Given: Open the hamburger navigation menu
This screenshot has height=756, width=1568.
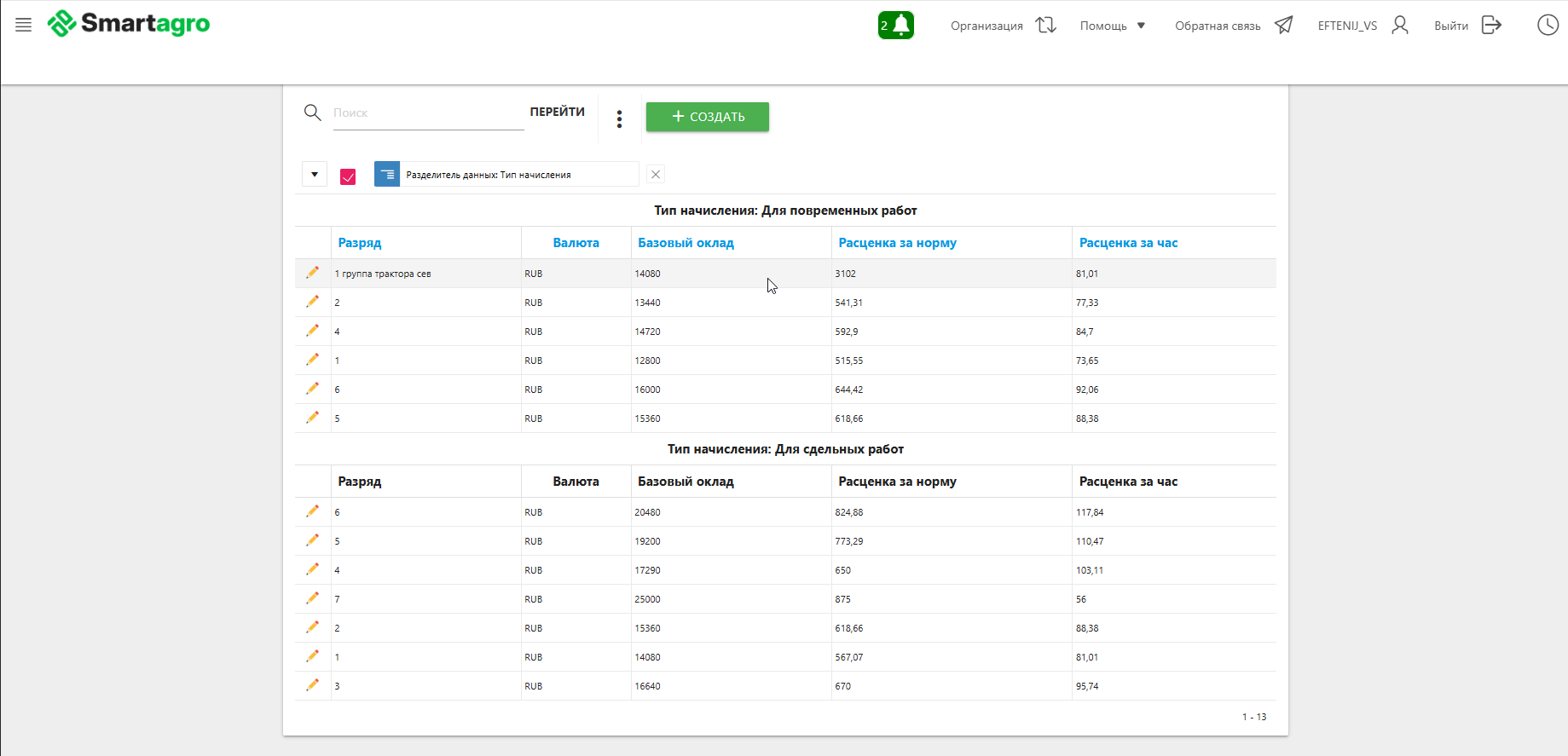Looking at the screenshot, I should (x=24, y=25).
